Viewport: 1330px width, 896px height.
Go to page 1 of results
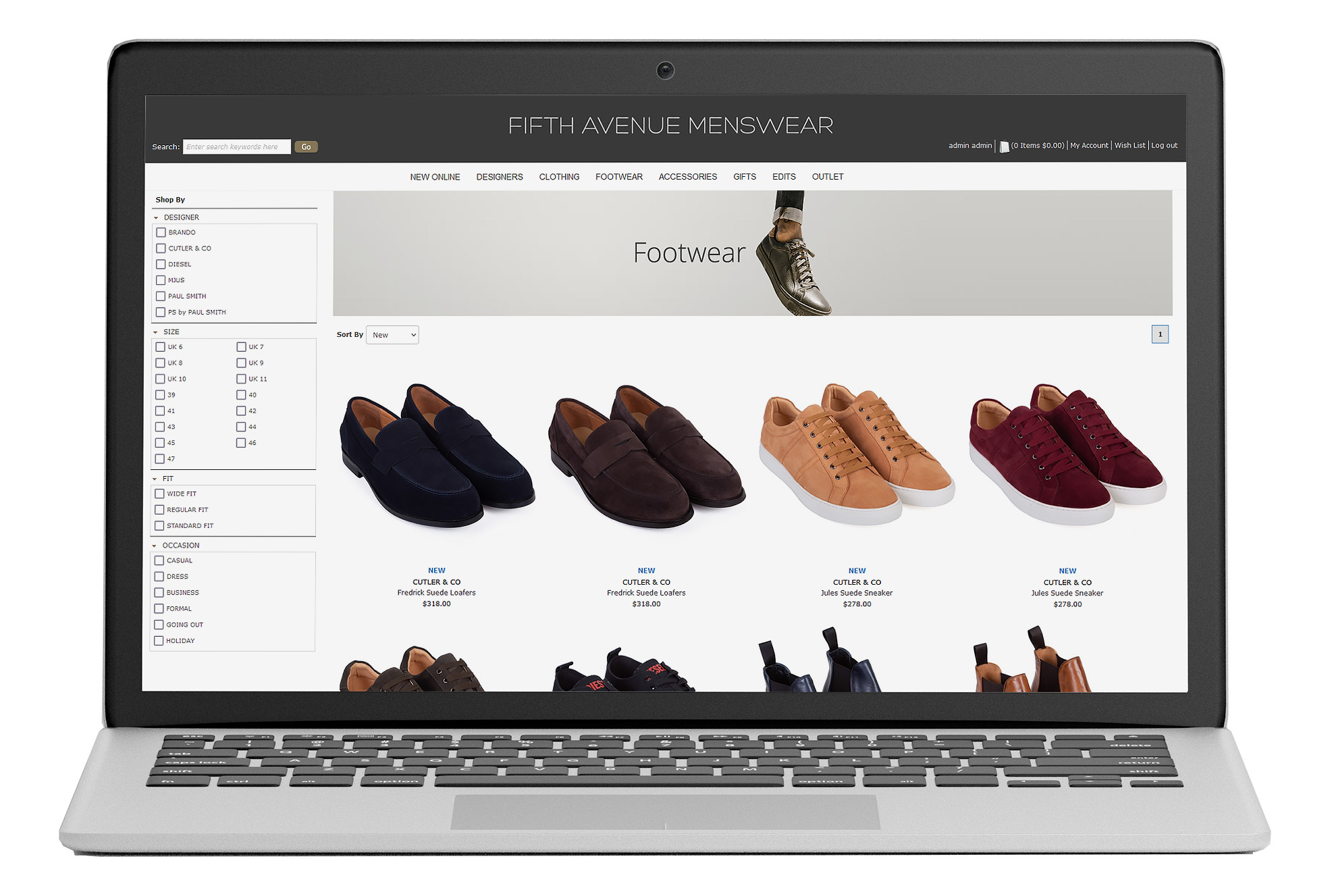1160,334
